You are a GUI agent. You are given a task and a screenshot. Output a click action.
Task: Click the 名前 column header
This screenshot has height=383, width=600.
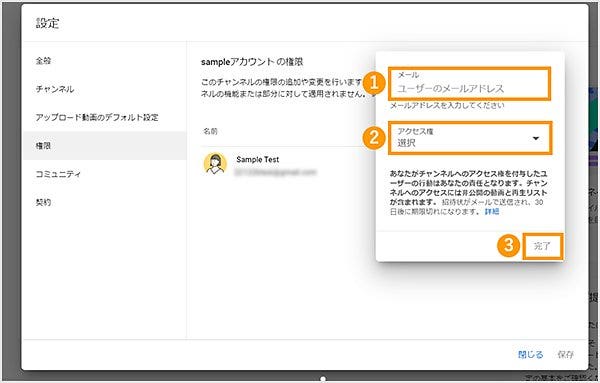coord(210,131)
